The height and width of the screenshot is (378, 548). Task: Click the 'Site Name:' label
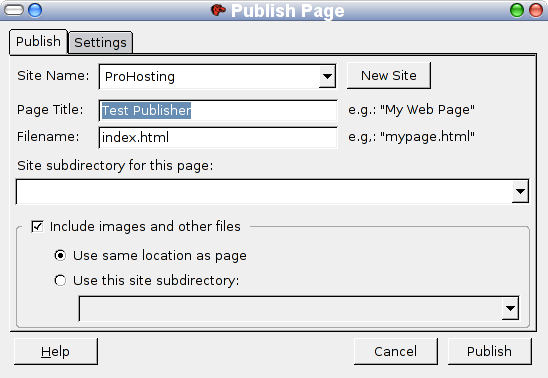point(53,76)
